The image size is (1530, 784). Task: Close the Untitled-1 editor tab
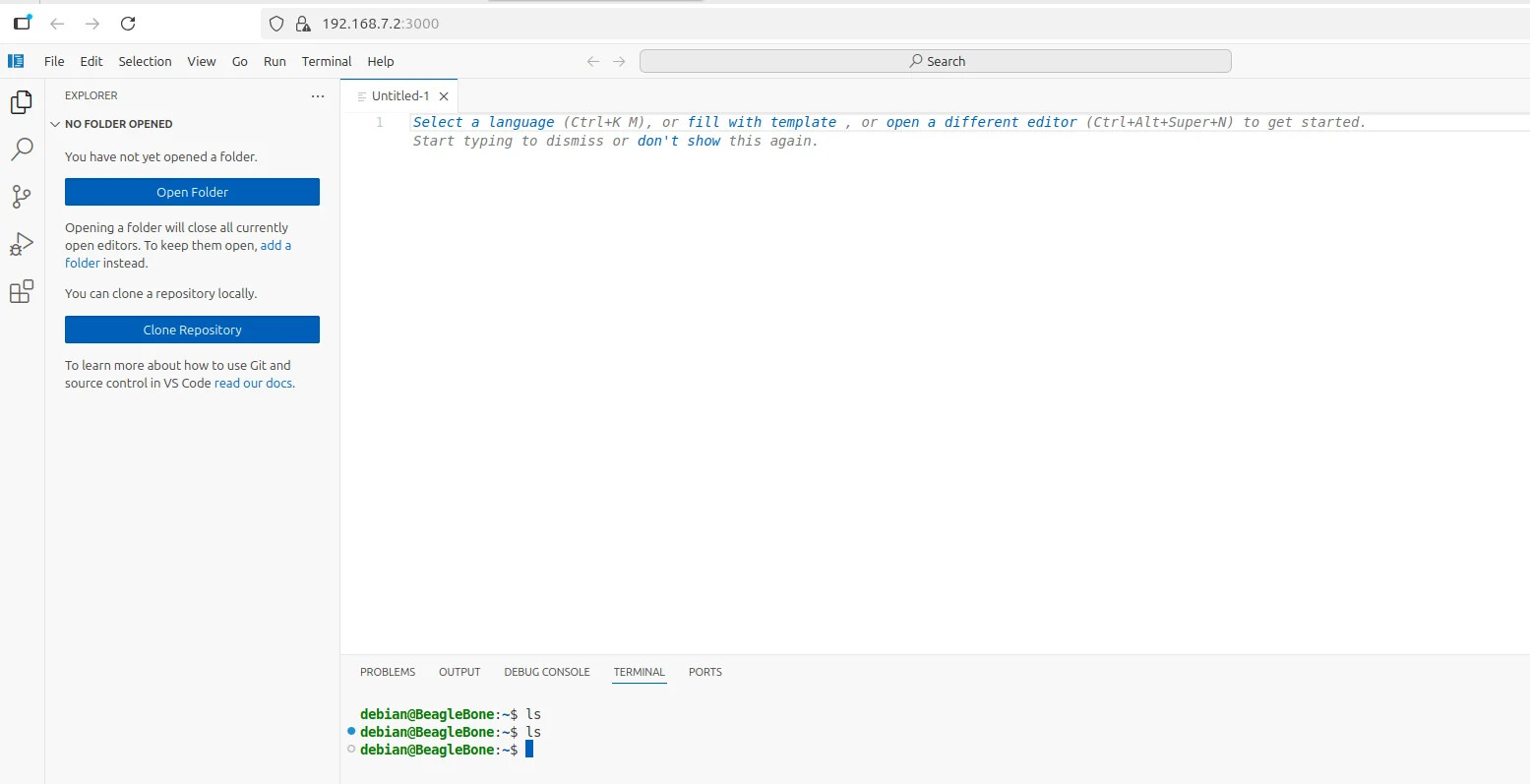(444, 96)
